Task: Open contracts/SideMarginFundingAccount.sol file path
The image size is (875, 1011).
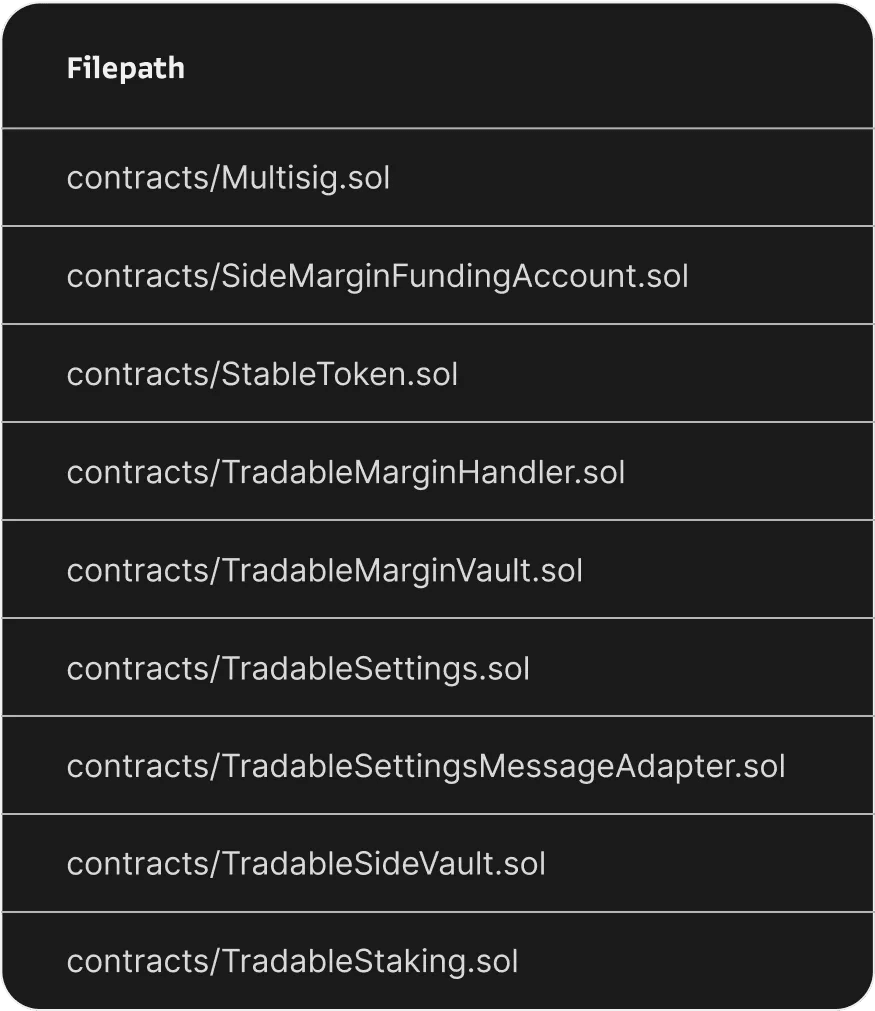Action: (x=377, y=277)
